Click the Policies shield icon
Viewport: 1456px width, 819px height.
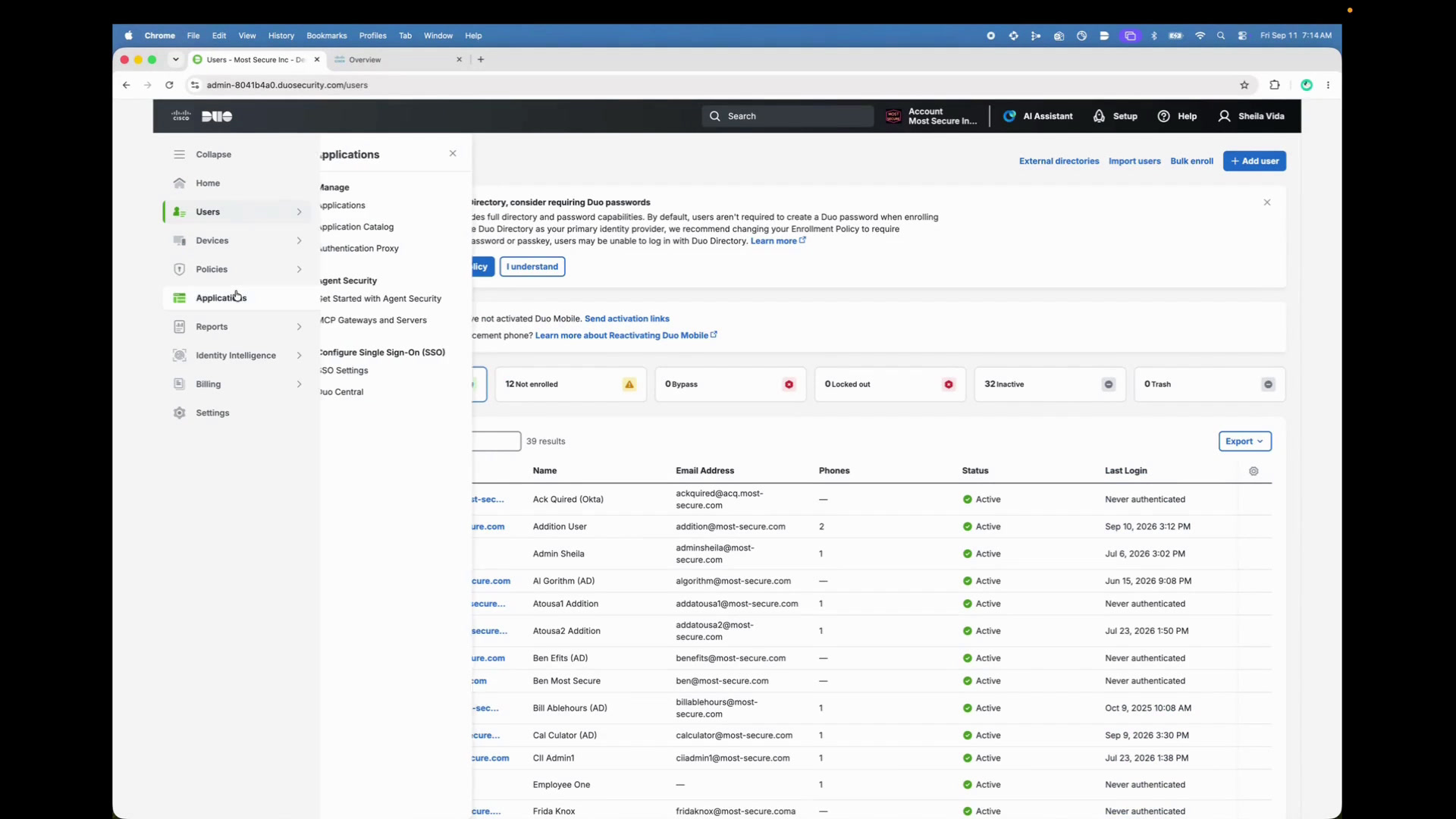click(179, 270)
